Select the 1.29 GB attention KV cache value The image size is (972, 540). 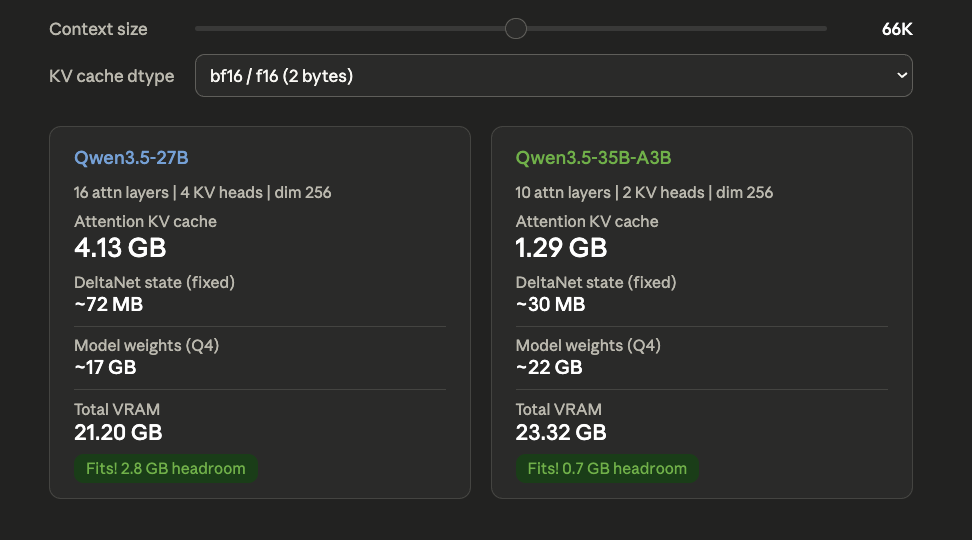click(561, 247)
